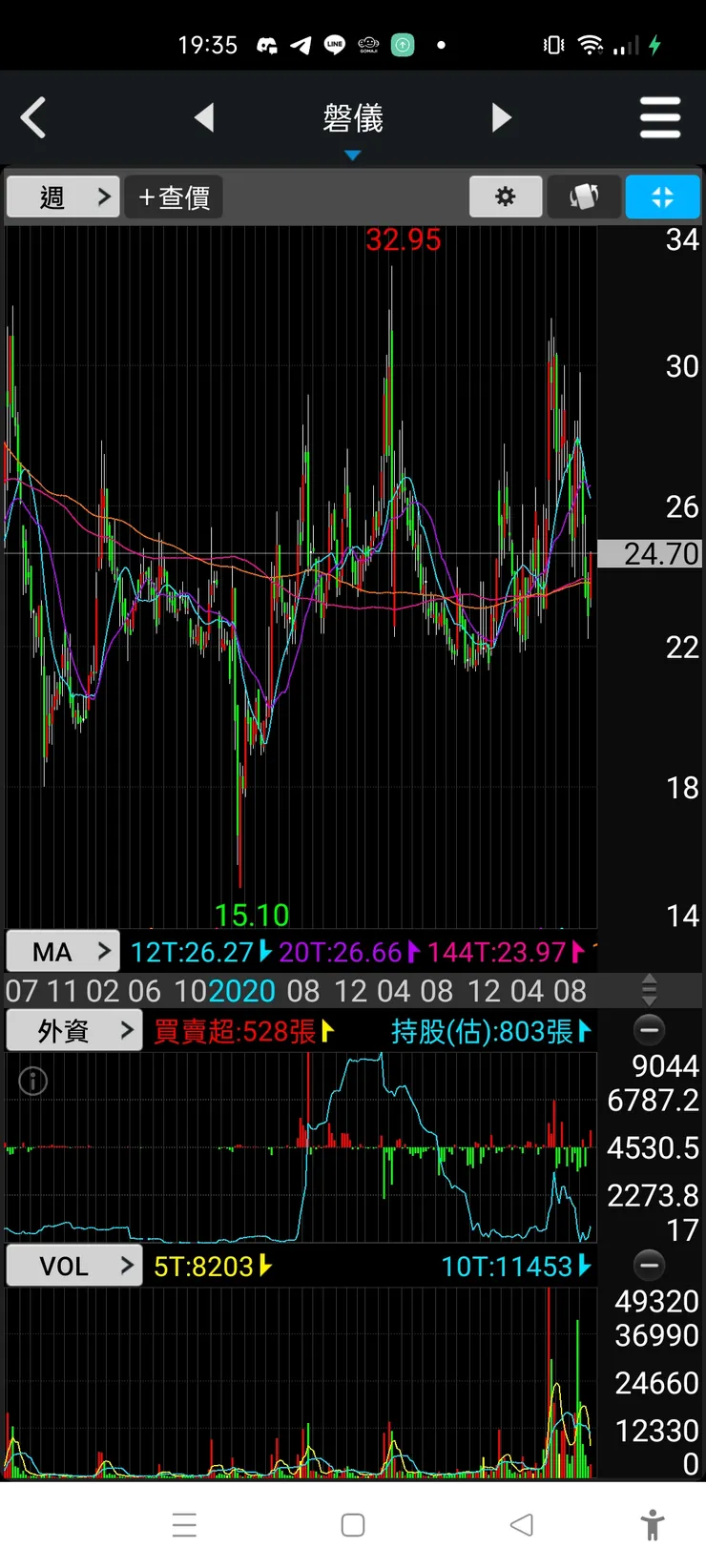Switch to next stock with right triangle
Screen dimensions: 706x1568
502,118
